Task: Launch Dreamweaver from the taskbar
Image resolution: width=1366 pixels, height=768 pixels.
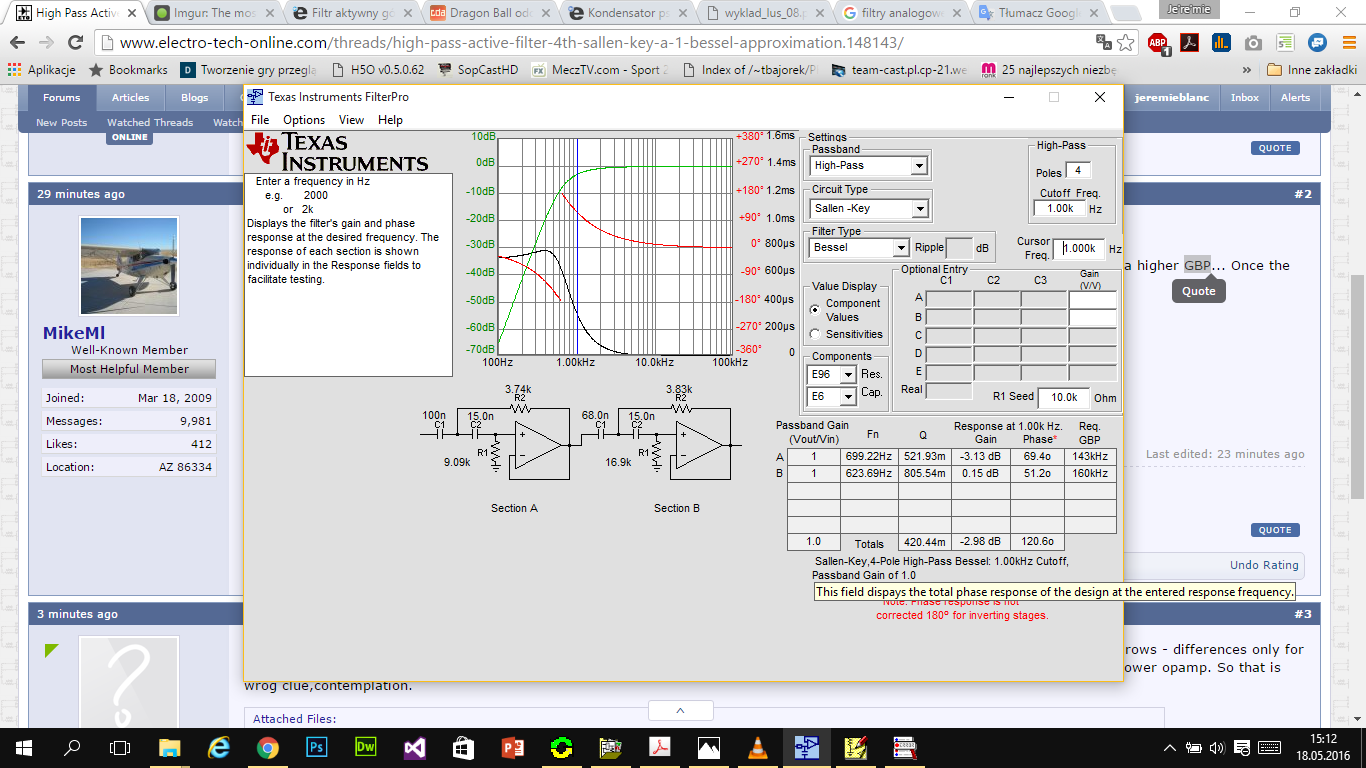Action: [x=365, y=747]
